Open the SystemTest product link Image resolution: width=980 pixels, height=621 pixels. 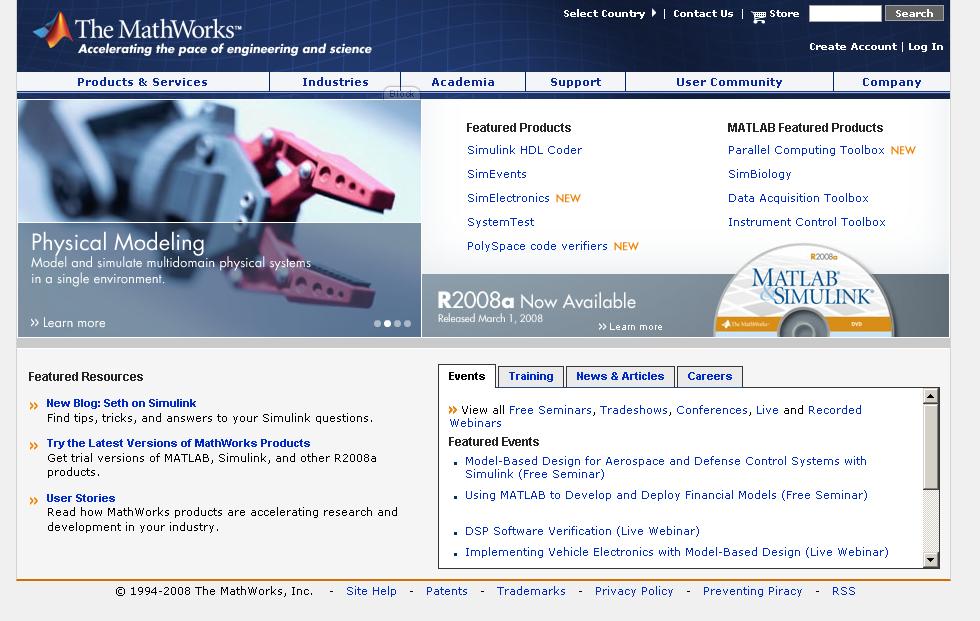click(501, 222)
